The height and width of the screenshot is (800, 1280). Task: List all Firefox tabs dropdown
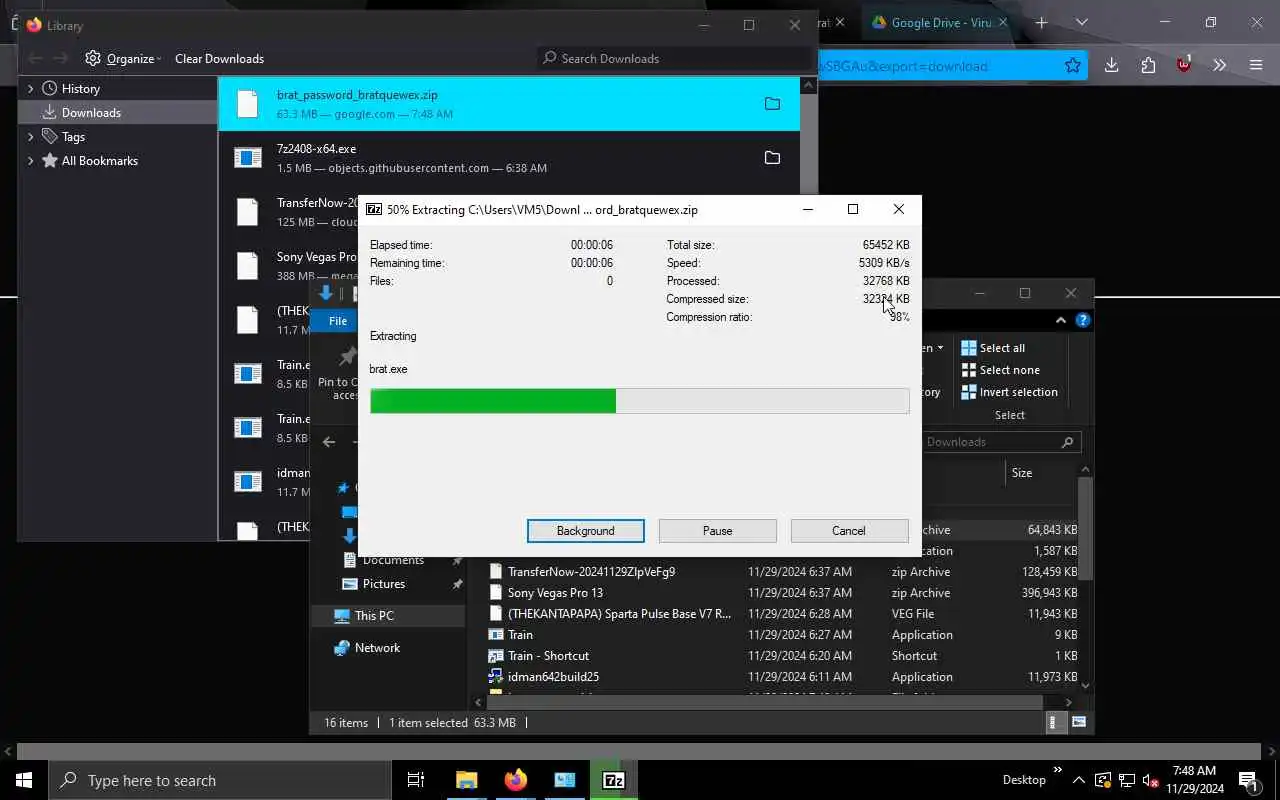click(1081, 22)
